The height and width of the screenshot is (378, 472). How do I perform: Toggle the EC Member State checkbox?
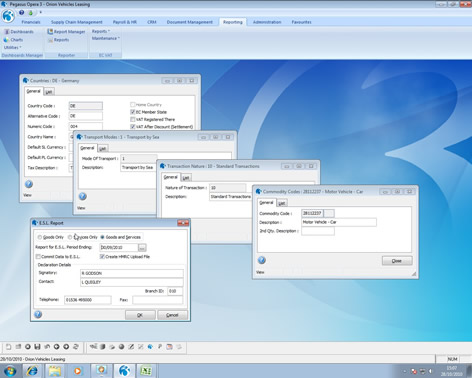(133, 112)
